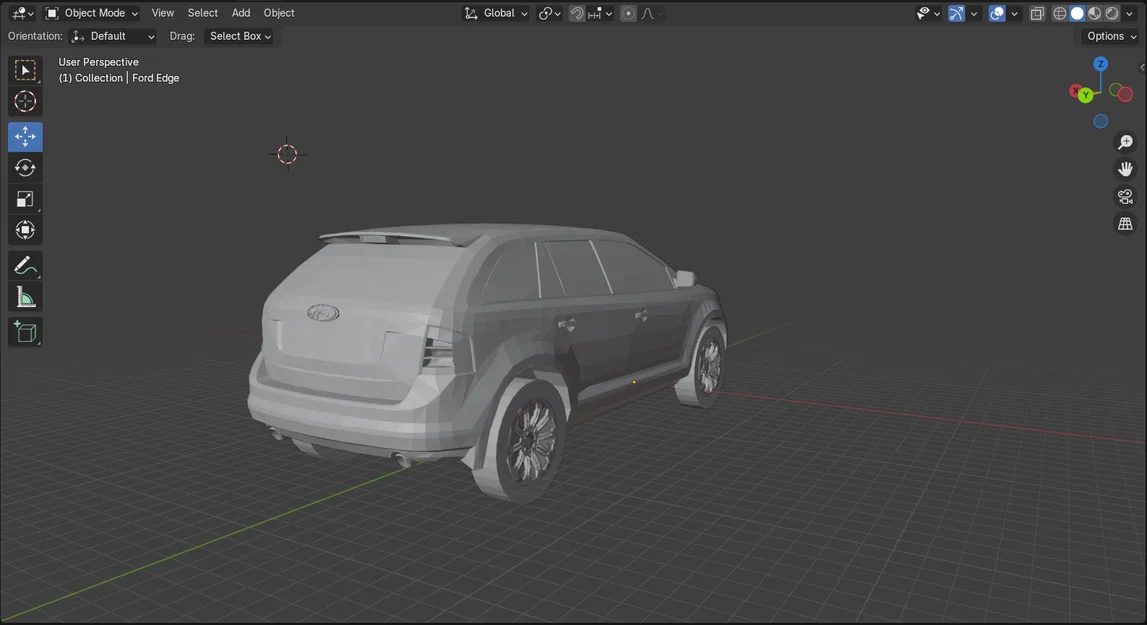Open the Add menu

pyautogui.click(x=240, y=13)
